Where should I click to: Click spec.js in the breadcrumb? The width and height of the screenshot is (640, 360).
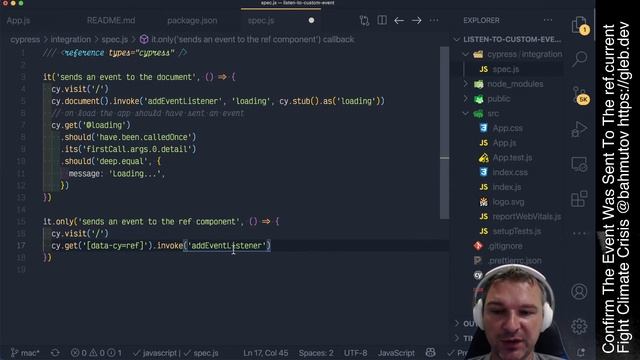[x=115, y=39]
